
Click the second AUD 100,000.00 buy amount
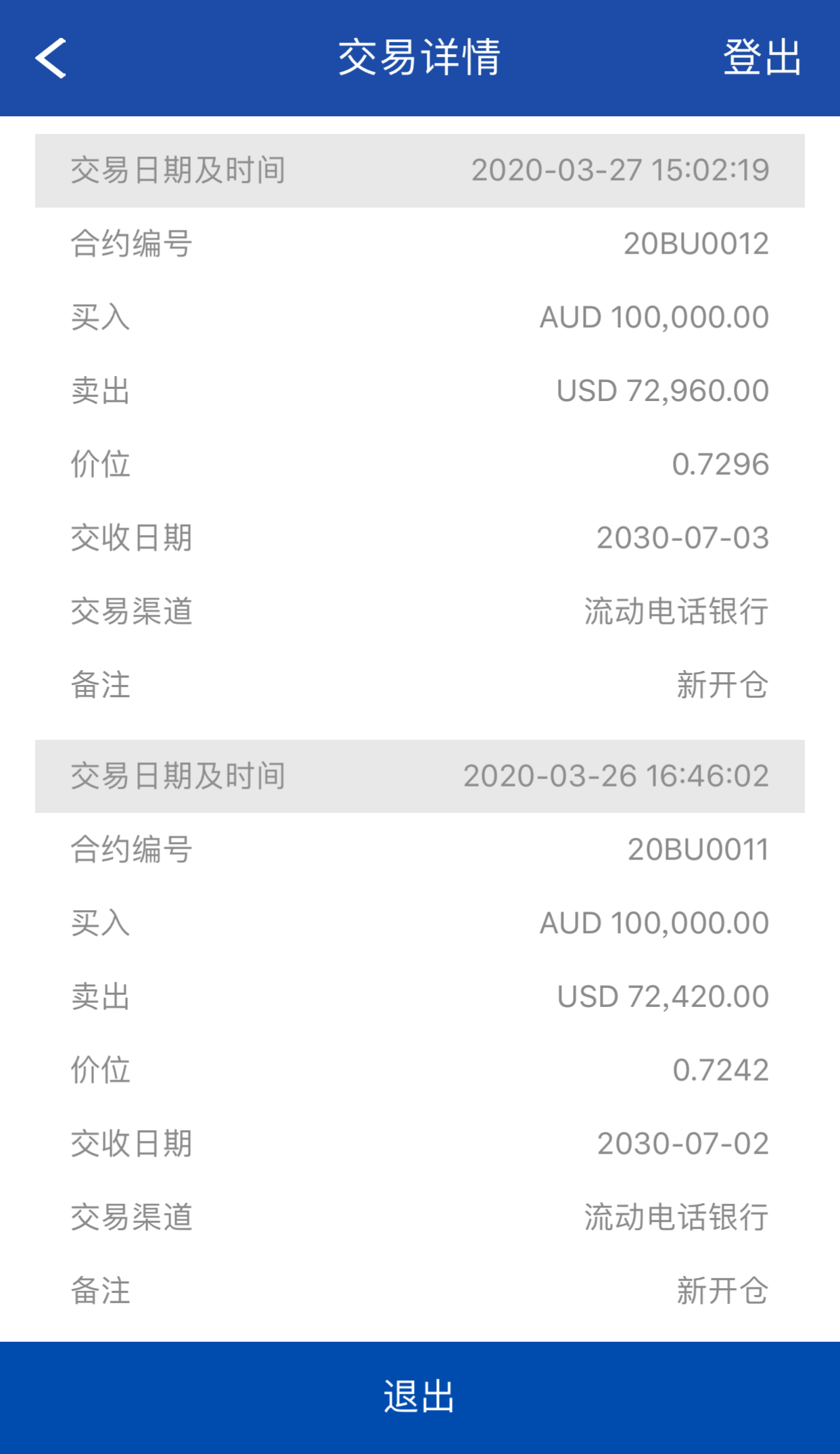654,923
